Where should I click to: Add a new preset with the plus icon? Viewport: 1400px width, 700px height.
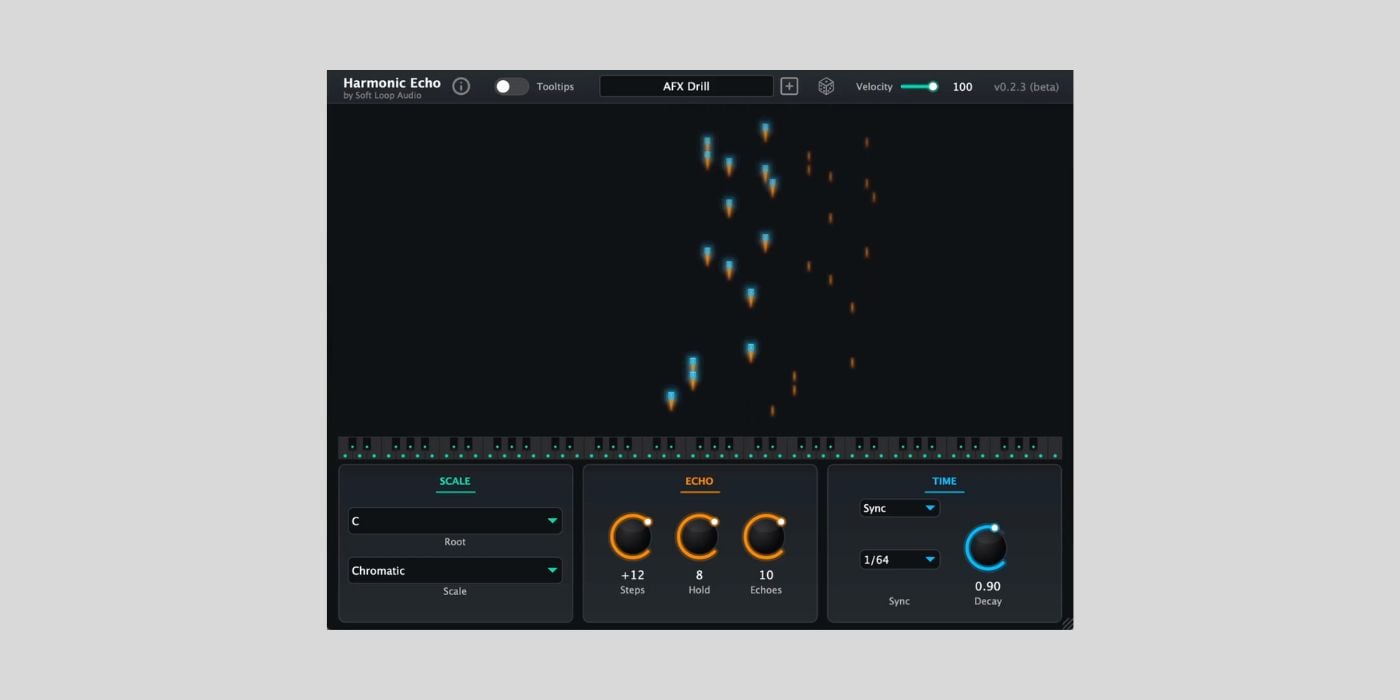(x=789, y=86)
